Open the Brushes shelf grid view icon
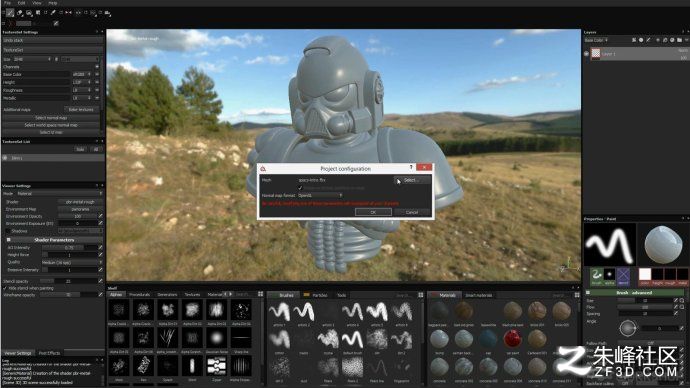Screen dimensions: 690x388 [x=421, y=295]
